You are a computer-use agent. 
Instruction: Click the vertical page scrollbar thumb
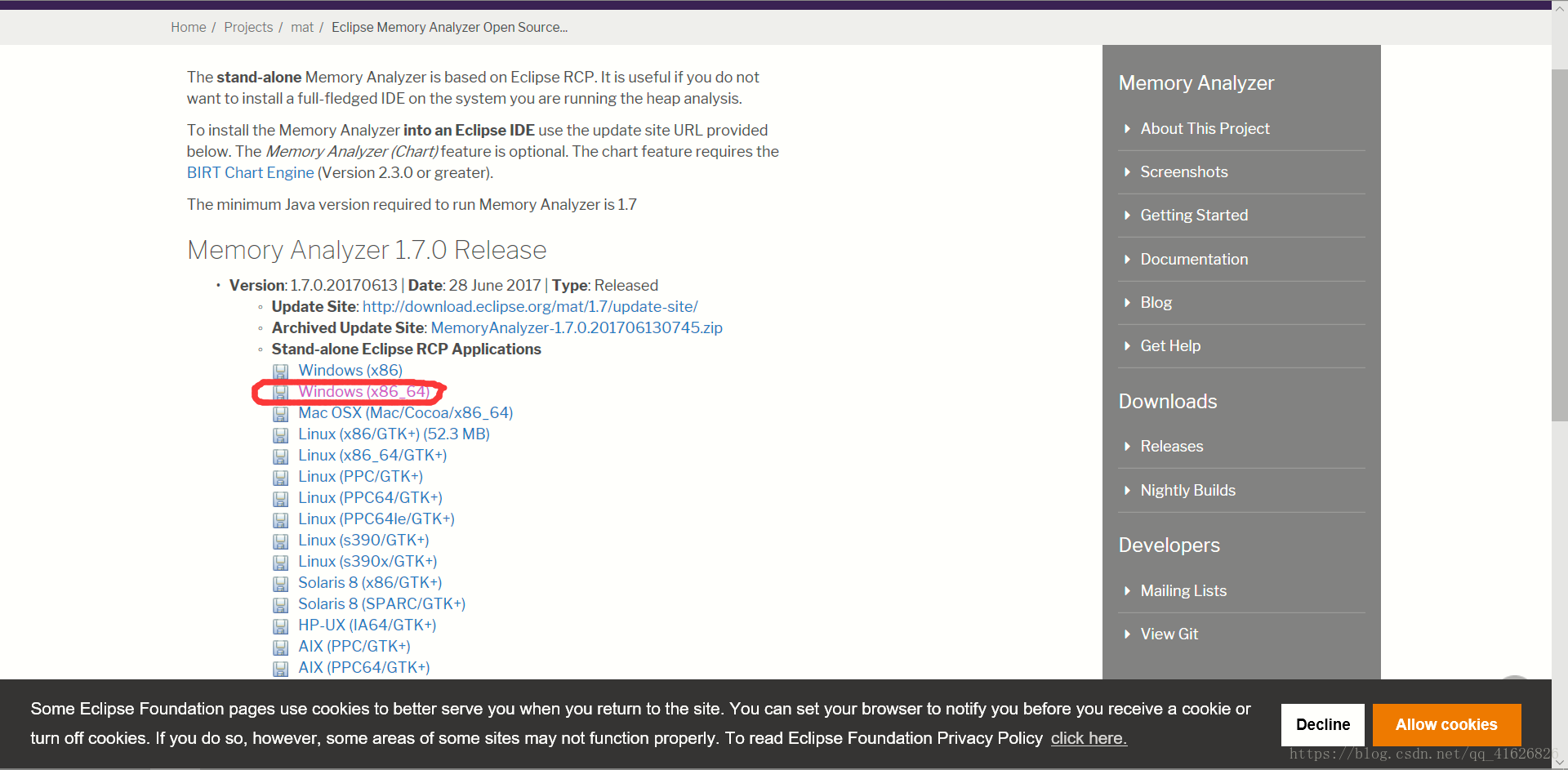click(x=1559, y=245)
